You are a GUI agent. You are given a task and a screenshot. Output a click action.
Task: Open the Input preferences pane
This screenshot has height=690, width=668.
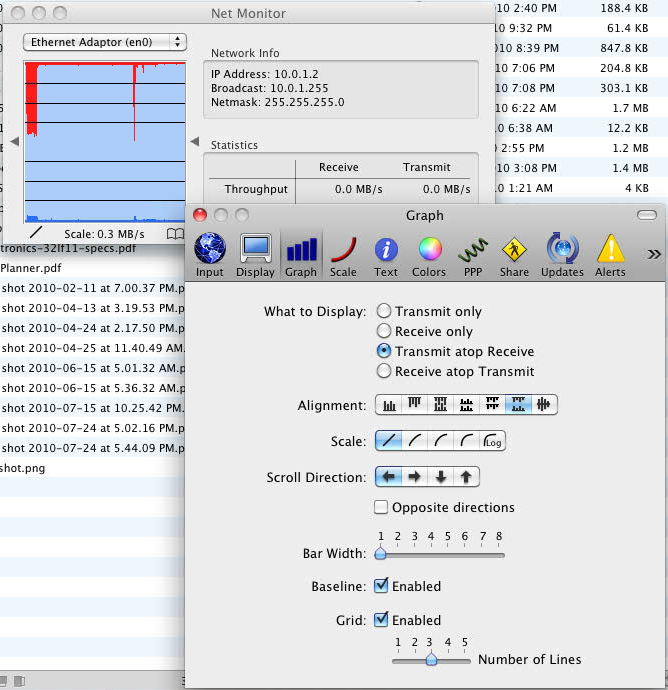pyautogui.click(x=210, y=255)
